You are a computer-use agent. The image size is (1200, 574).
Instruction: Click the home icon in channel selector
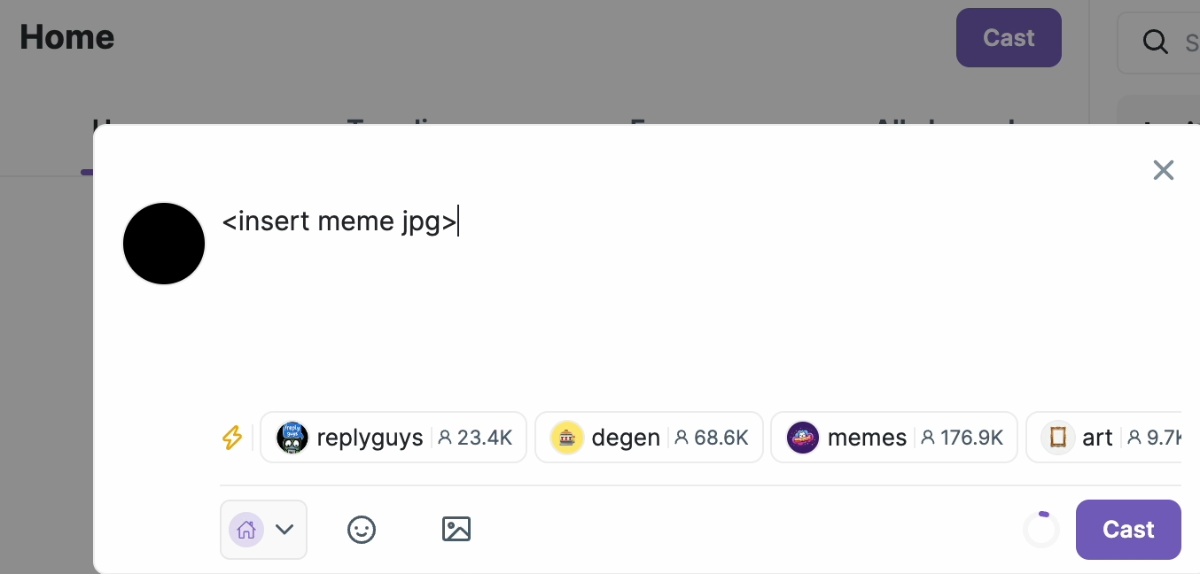(247, 529)
